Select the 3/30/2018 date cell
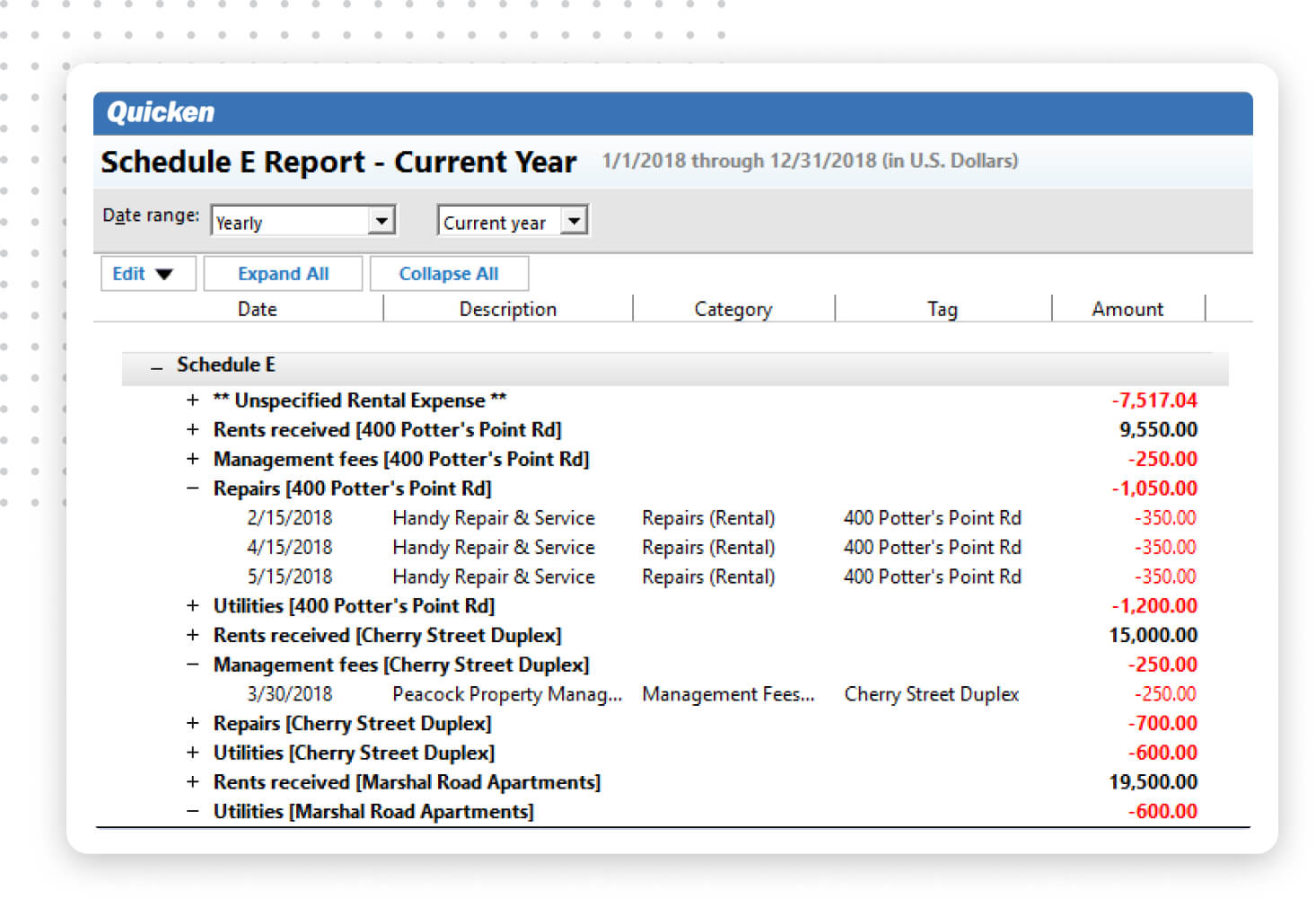This screenshot has width=1316, height=899. point(290,694)
